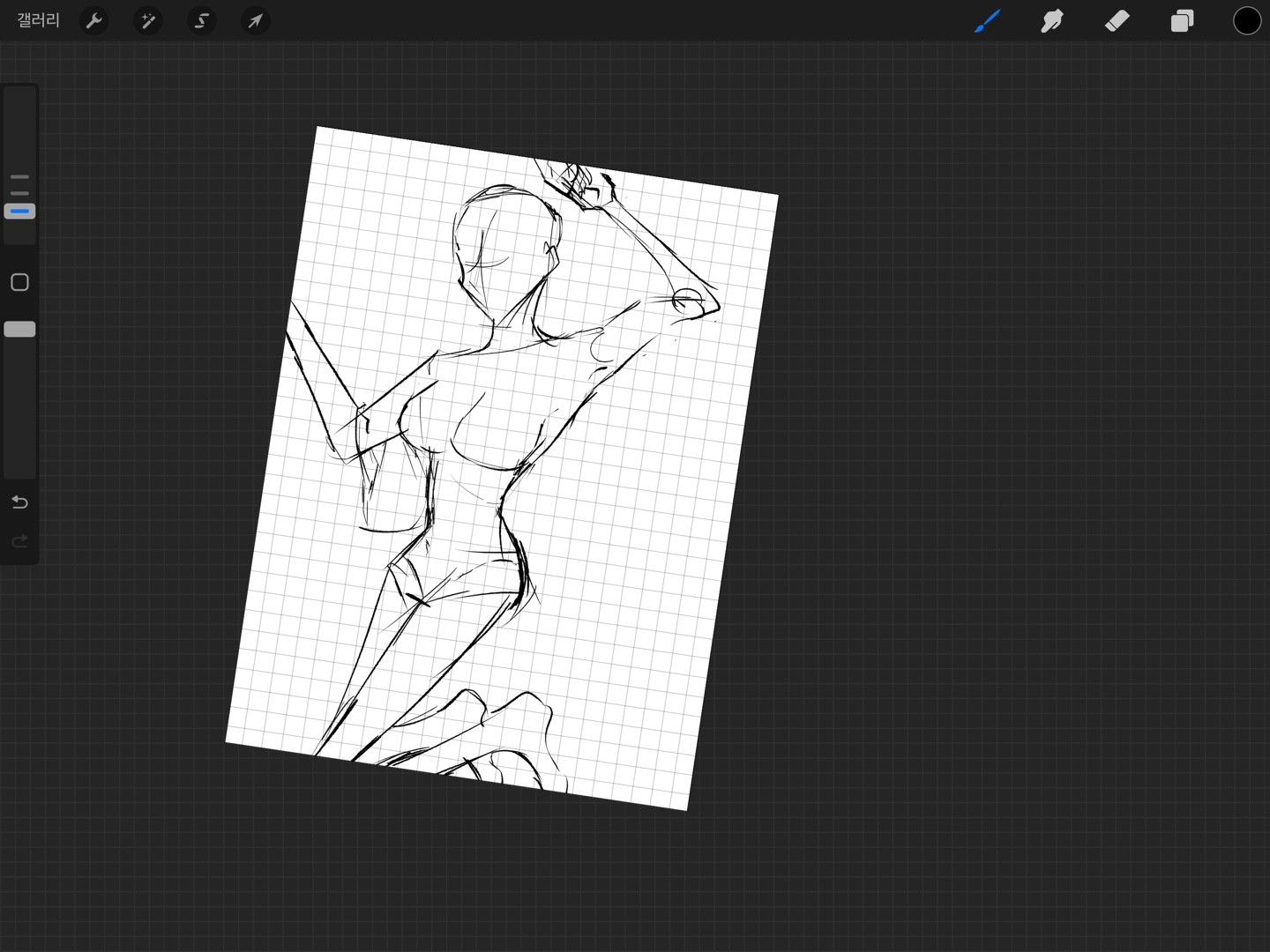This screenshot has height=952, width=1270.
Task: Open the black color picker circle
Action: point(1247,20)
